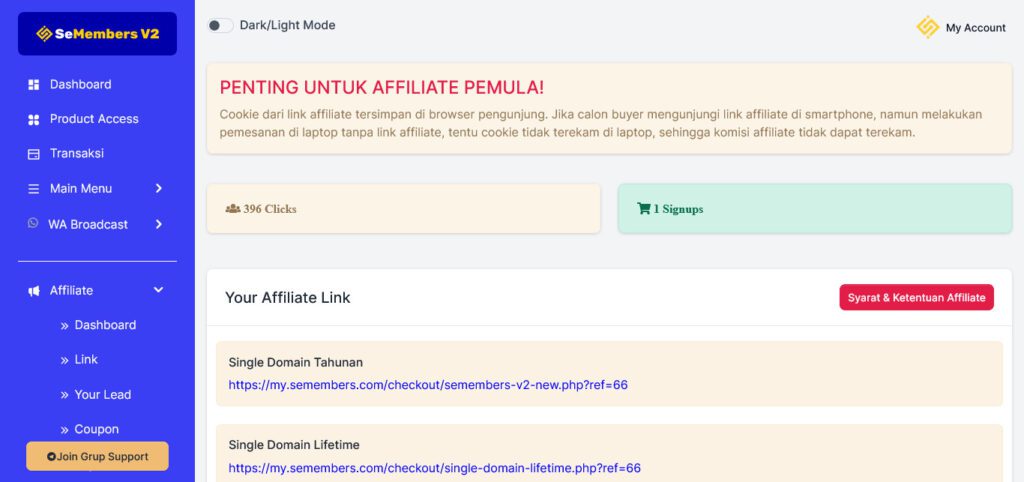Screen dimensions: 1024x482
Task: Open the Affiliate Dashboard submenu item
Action: pos(104,325)
